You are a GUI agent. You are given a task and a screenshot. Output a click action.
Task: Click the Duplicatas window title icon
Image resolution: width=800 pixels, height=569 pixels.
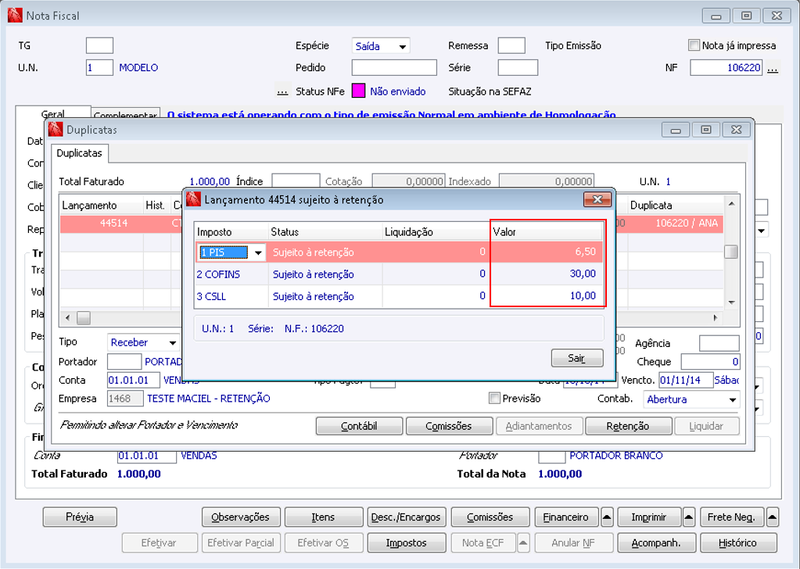click(56, 130)
